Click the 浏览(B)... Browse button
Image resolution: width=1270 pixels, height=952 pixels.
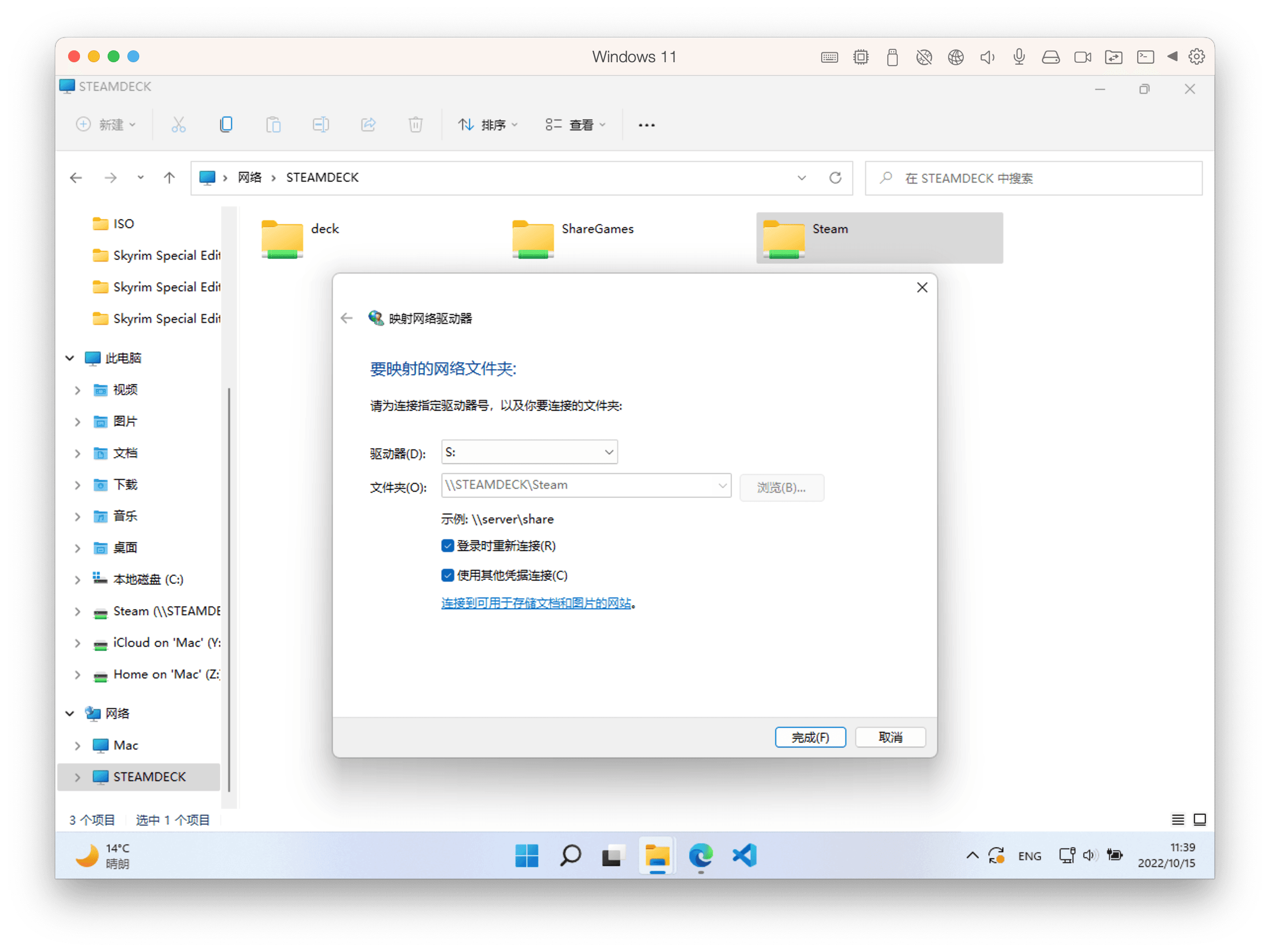coord(782,487)
